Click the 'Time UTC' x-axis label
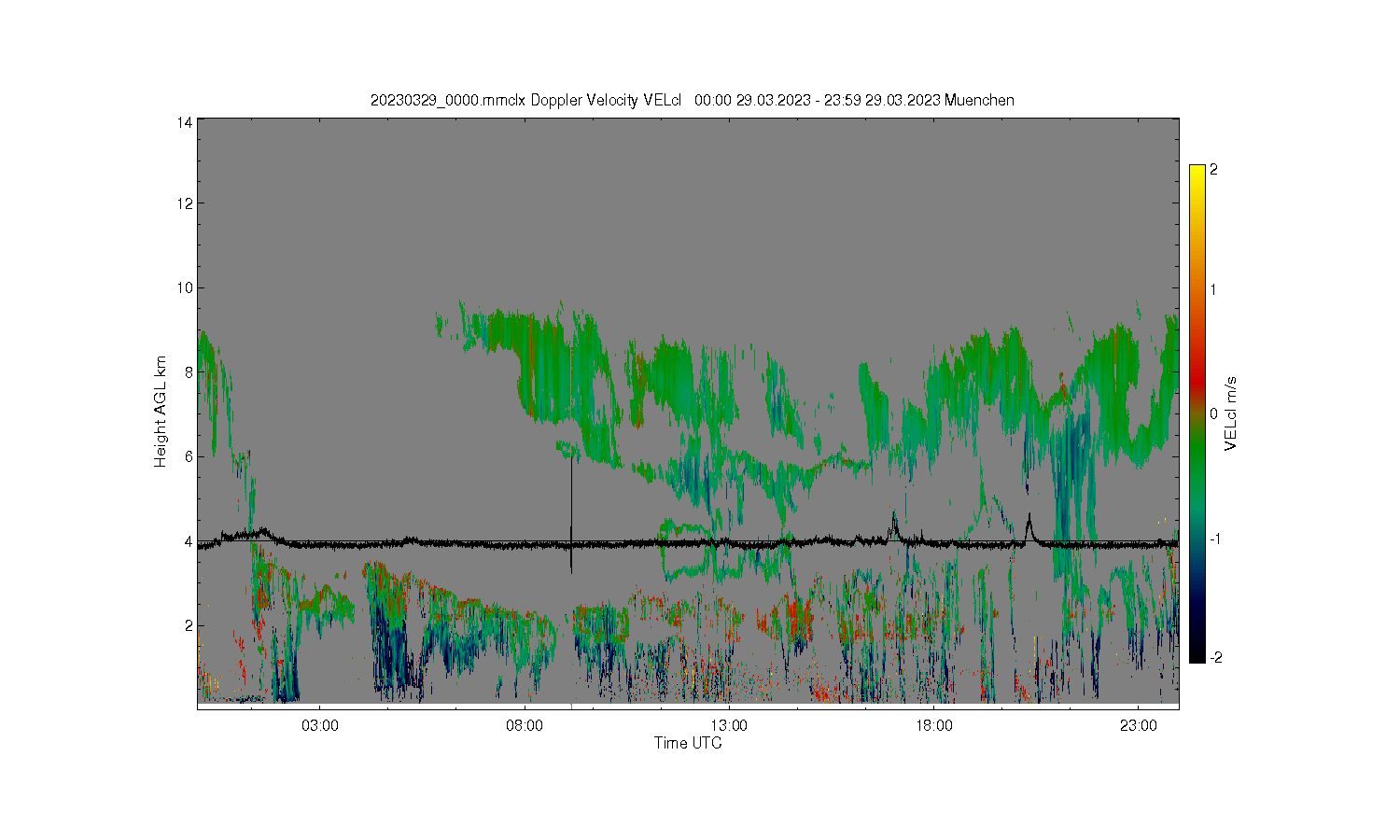1400x840 pixels. point(687,743)
